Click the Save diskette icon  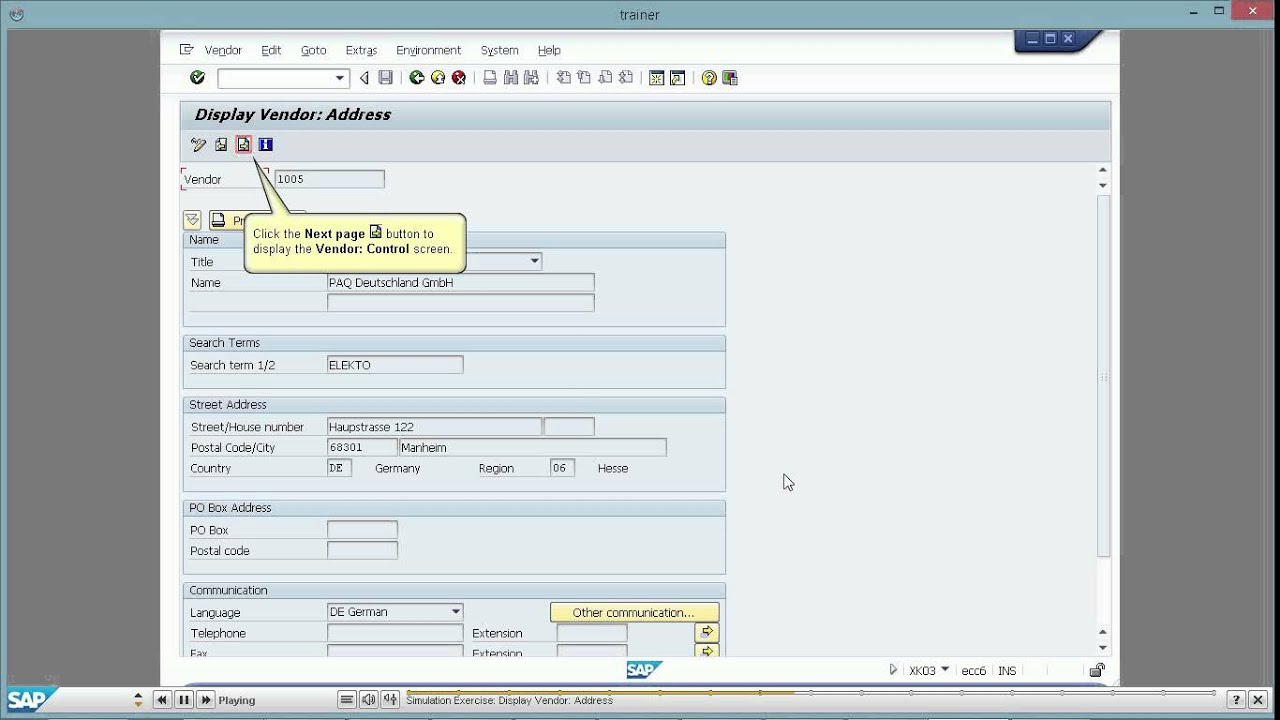pos(385,77)
